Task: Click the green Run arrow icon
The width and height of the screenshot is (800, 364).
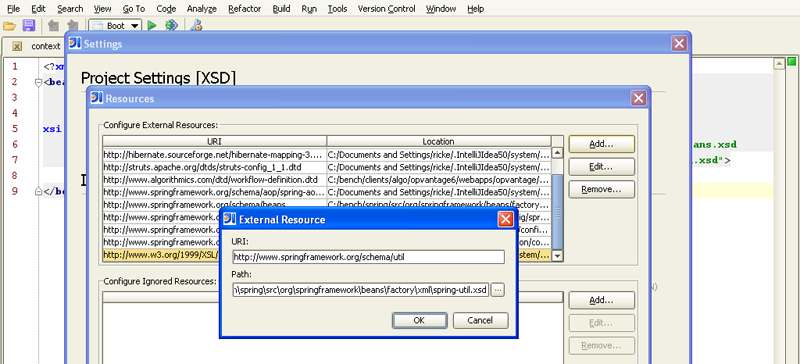Action: pos(152,26)
